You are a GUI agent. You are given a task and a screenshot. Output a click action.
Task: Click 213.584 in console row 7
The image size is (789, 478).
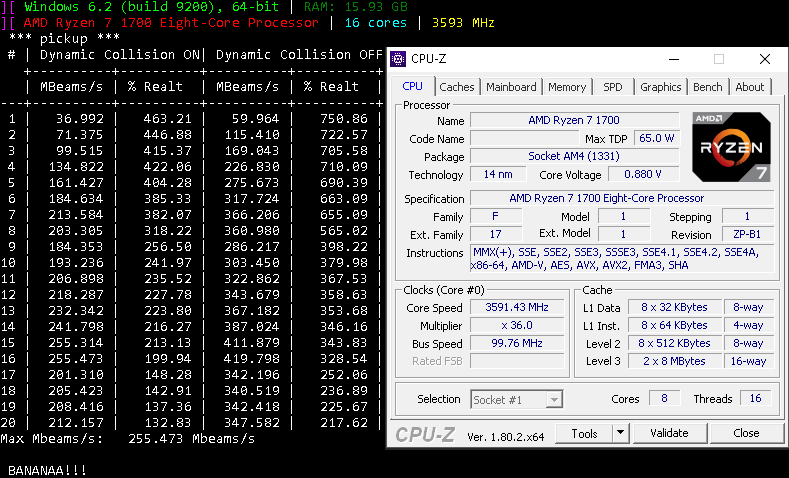coord(76,215)
